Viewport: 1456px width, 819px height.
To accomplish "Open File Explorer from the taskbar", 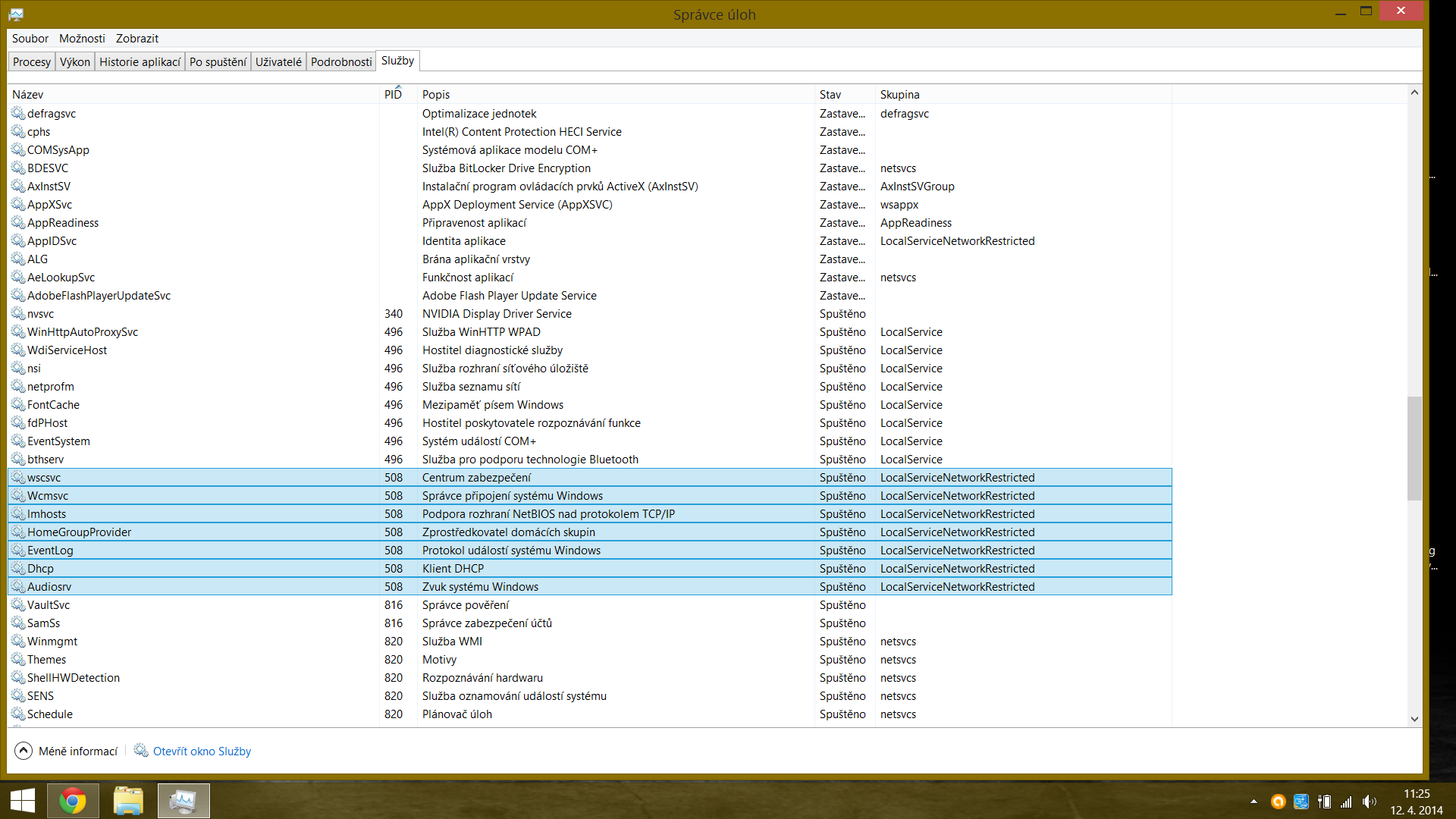I will pos(128,801).
